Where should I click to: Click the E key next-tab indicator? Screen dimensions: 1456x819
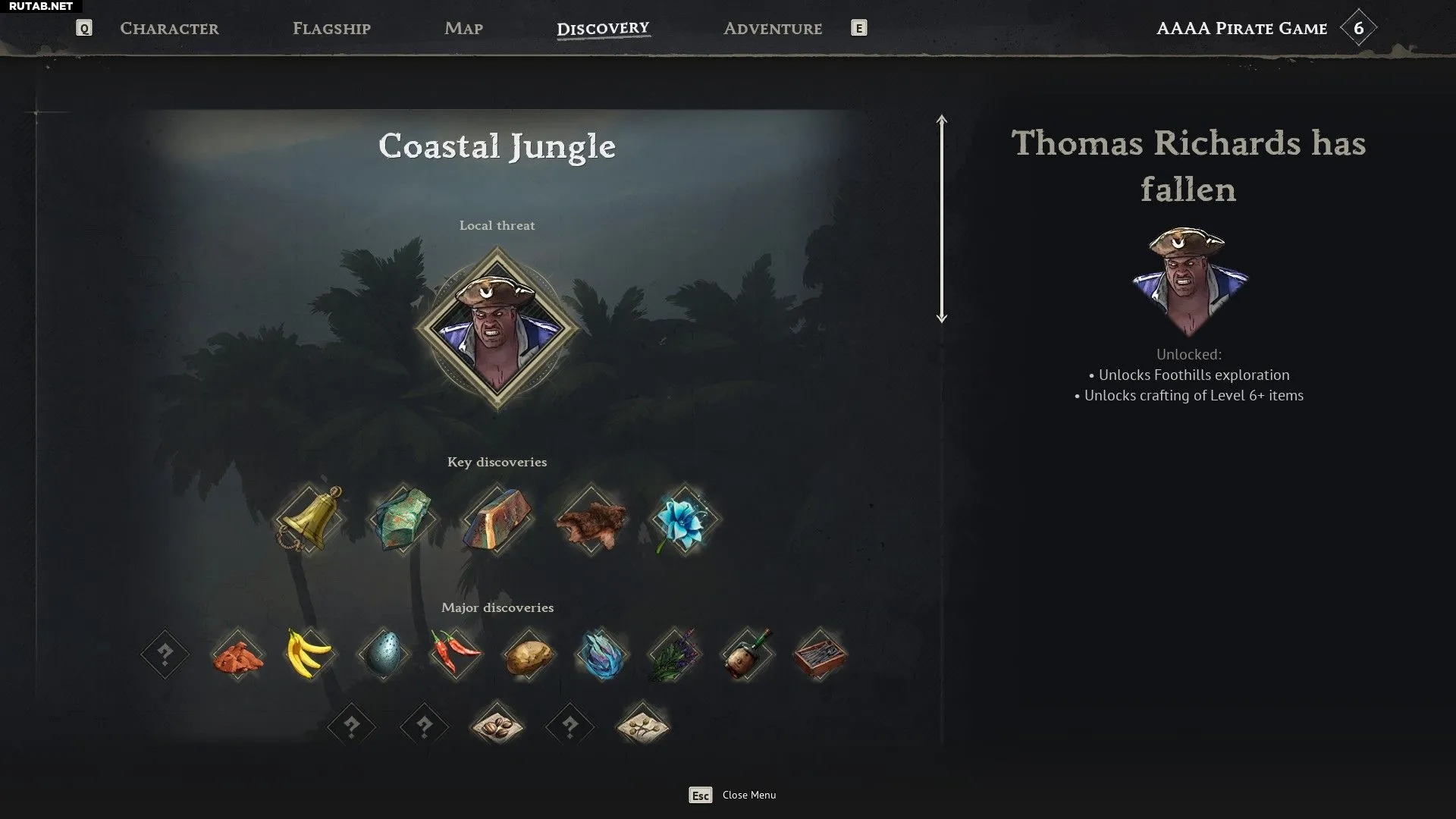(858, 28)
